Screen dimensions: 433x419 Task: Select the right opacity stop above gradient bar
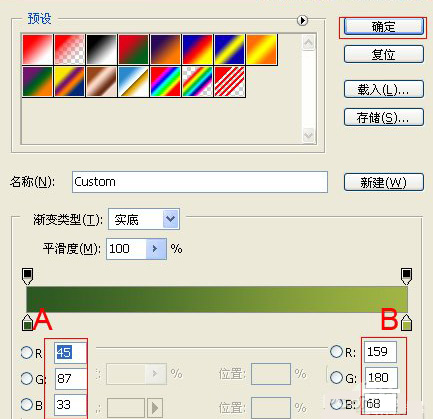click(406, 276)
